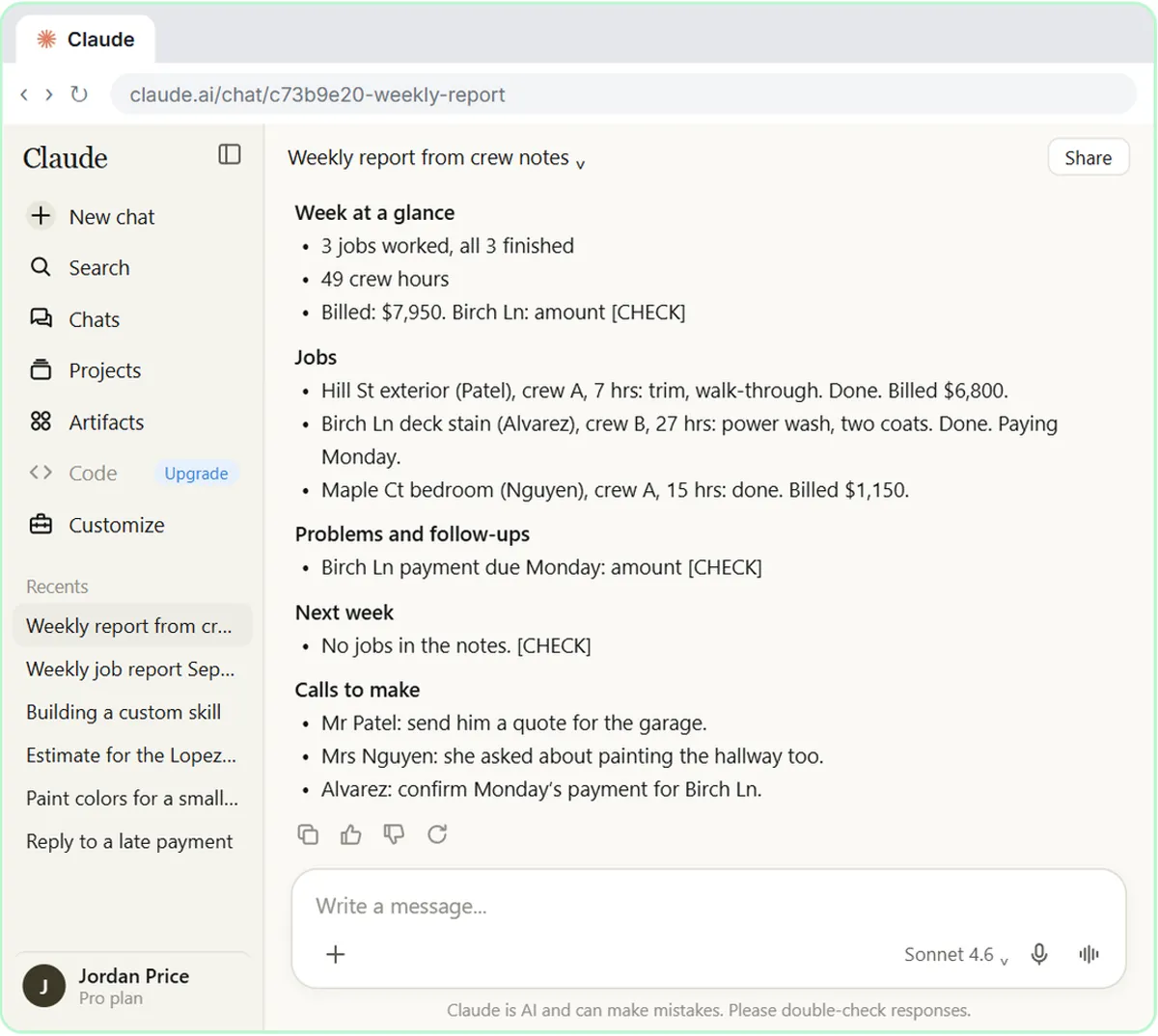Viewport: 1158px width, 1036px height.
Task: Open the Sonnet 4.6 model selector
Action: coord(955,954)
